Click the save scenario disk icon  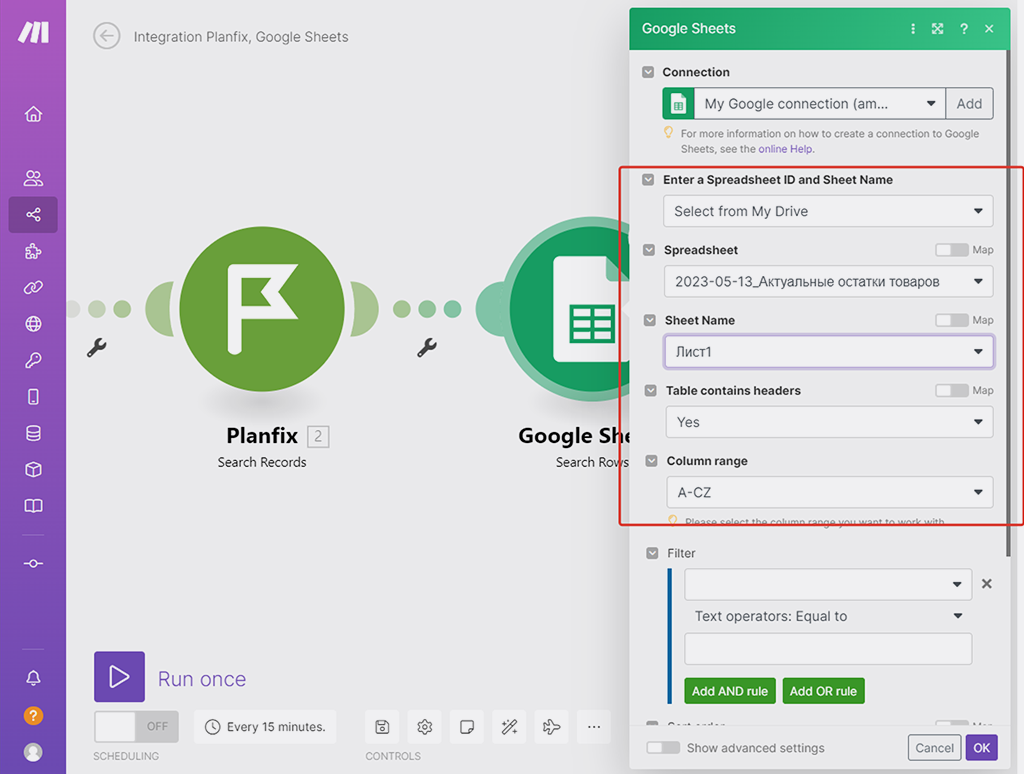point(382,727)
